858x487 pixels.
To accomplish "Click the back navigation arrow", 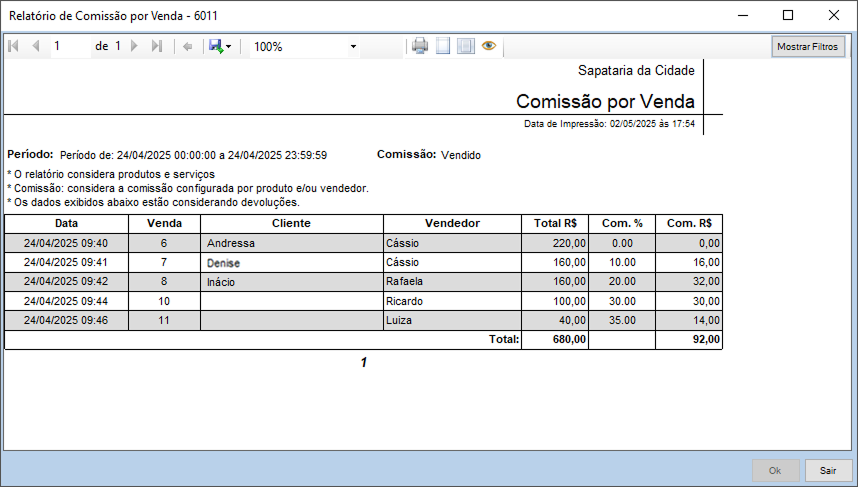I will (187, 46).
